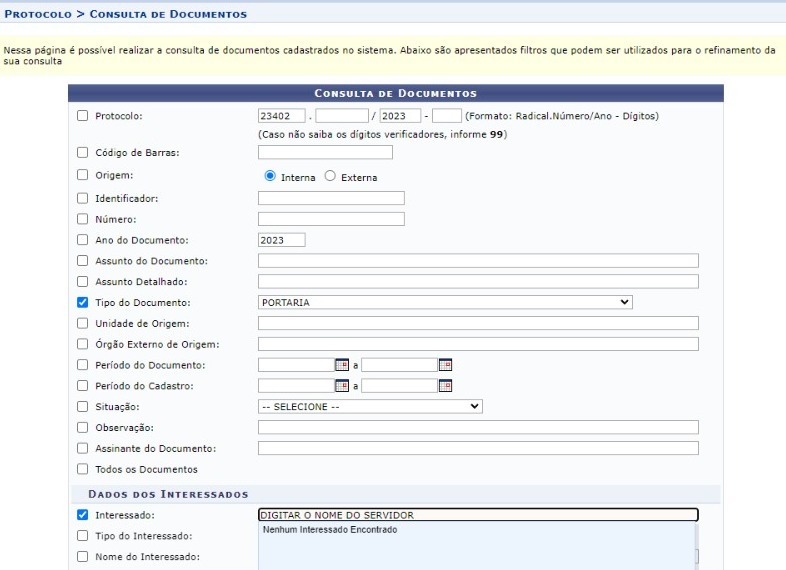This screenshot has width=786, height=570.
Task: Select the Externa origin radio button
Action: pos(330,176)
